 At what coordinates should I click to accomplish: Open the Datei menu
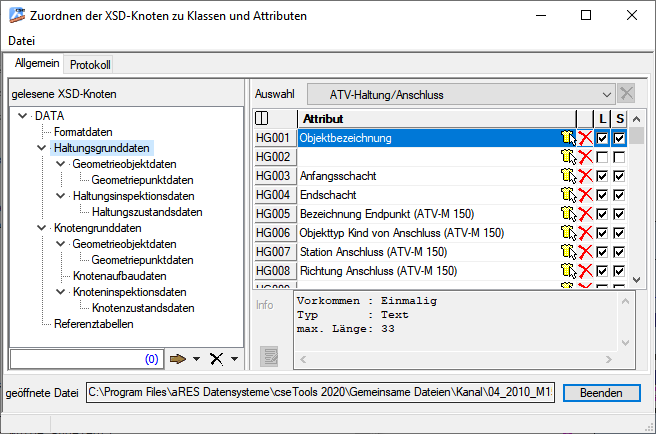coord(21,41)
